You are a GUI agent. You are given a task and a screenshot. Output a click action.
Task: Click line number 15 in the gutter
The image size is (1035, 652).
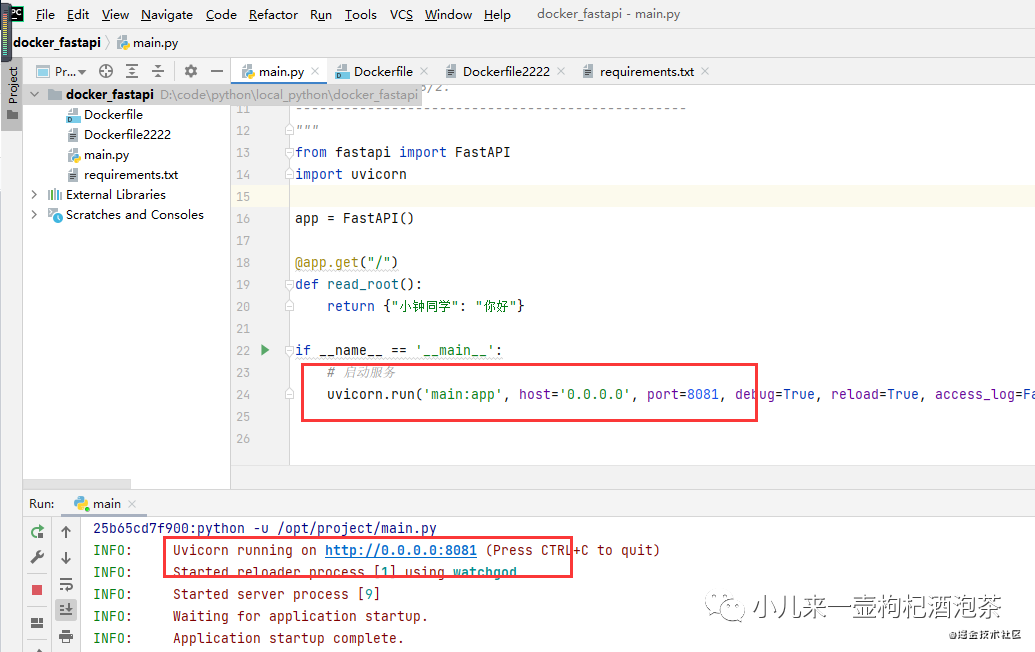coord(243,197)
